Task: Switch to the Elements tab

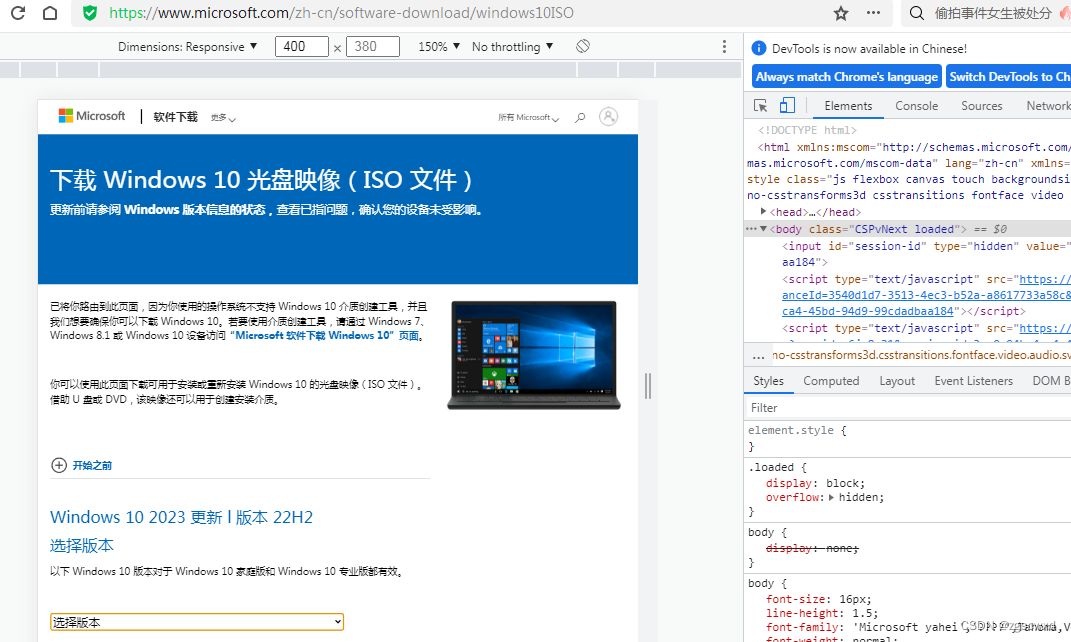Action: [848, 106]
